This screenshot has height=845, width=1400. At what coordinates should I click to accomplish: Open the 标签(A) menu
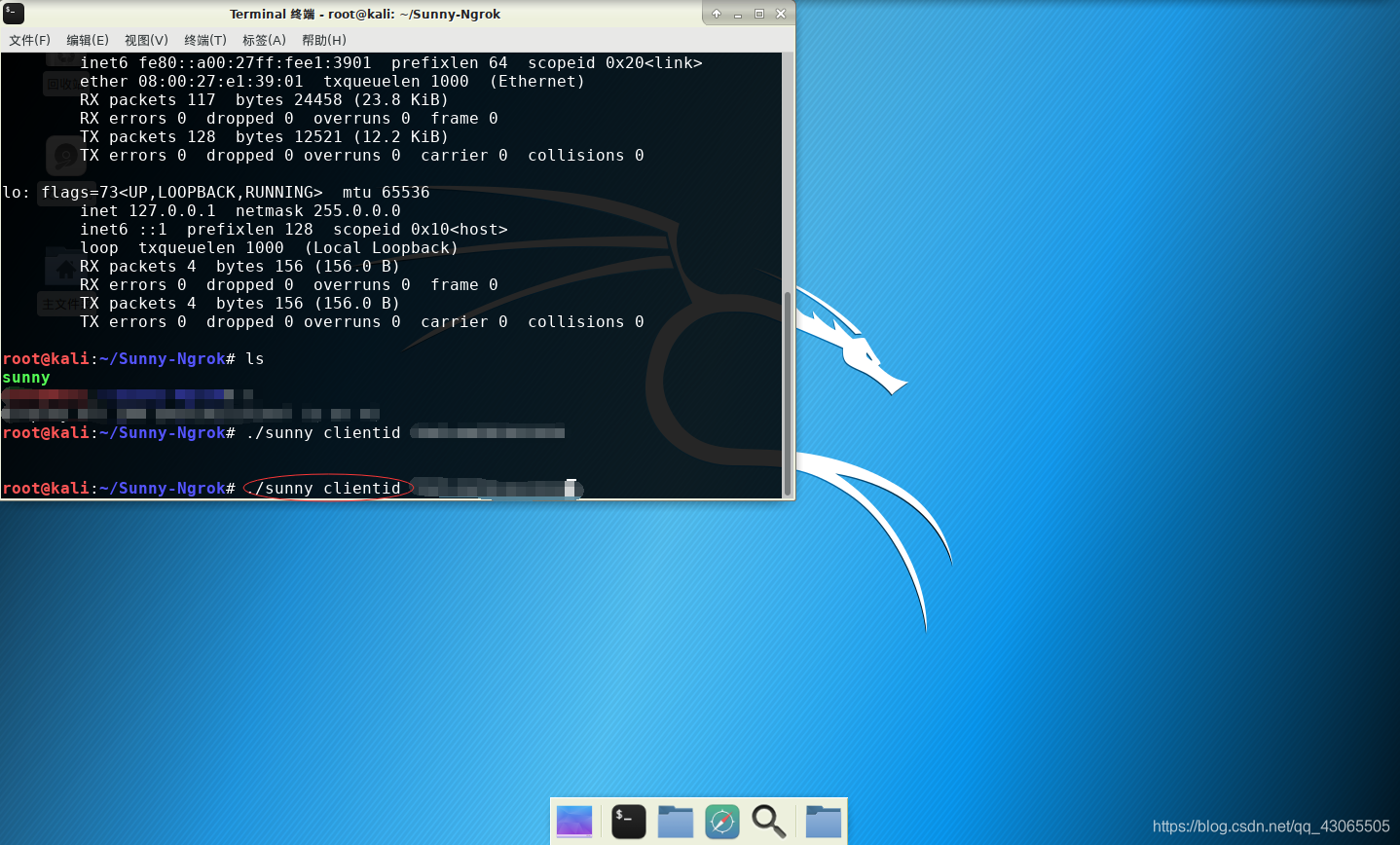(x=264, y=40)
